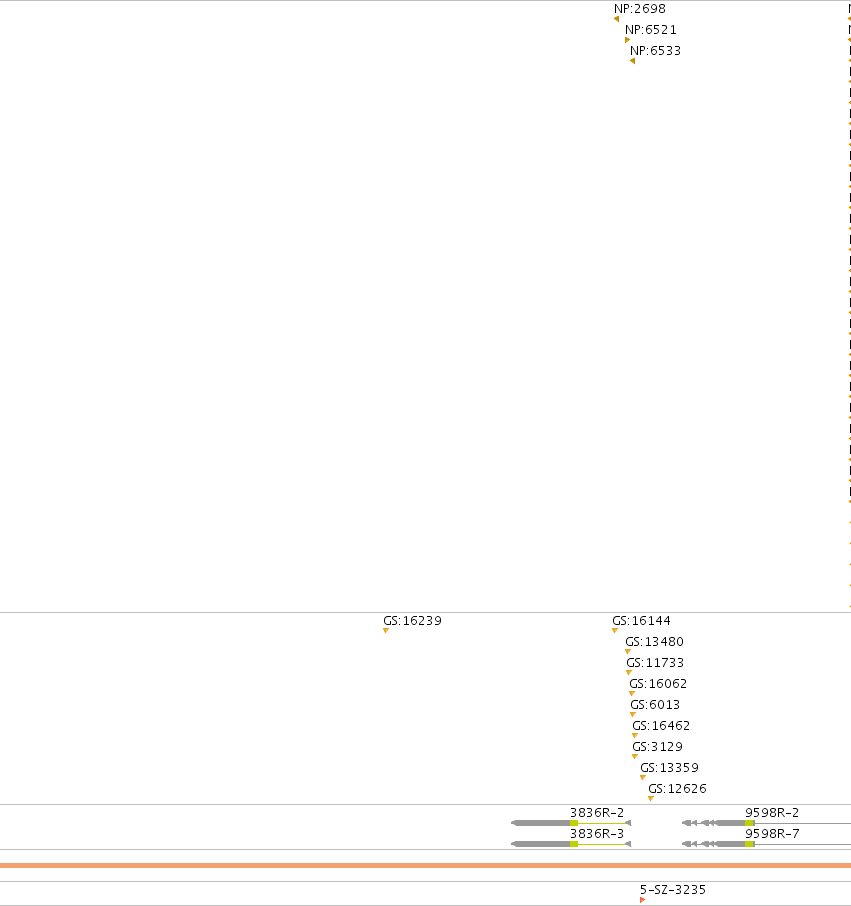The width and height of the screenshot is (851, 906).
Task: Click the 3836R-3 label text
Action: tap(597, 833)
